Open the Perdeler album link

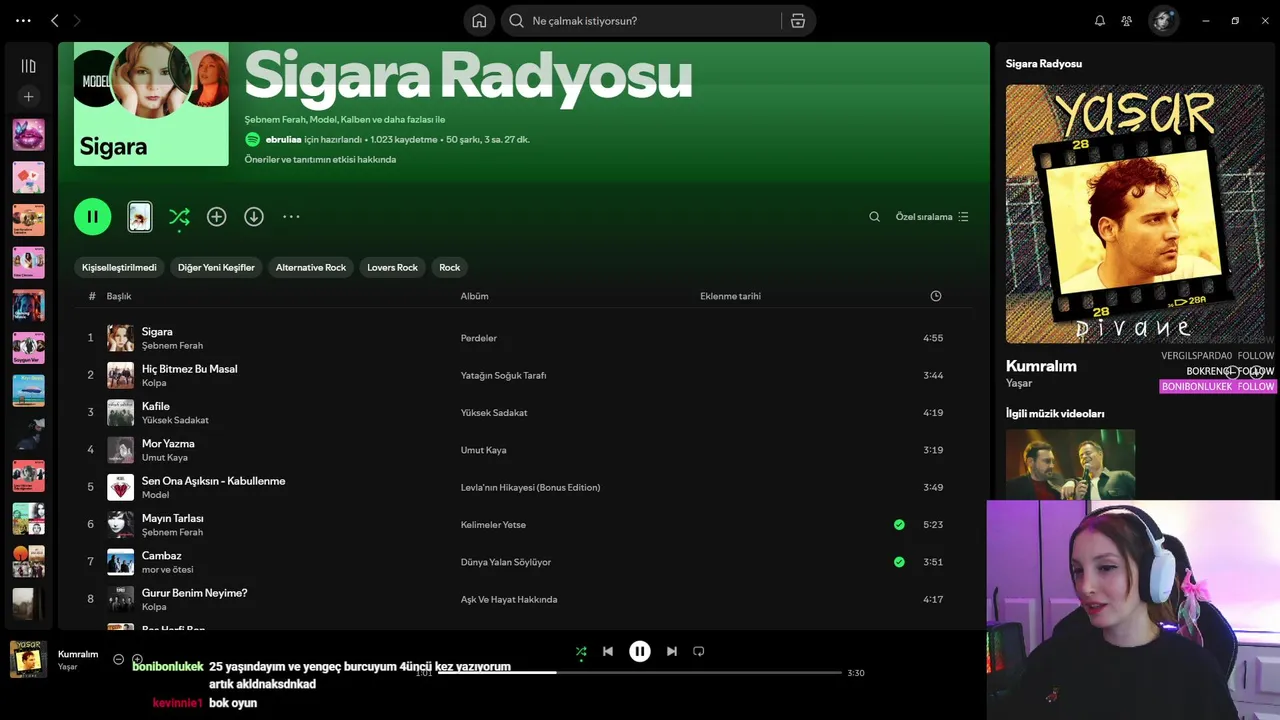[478, 338]
